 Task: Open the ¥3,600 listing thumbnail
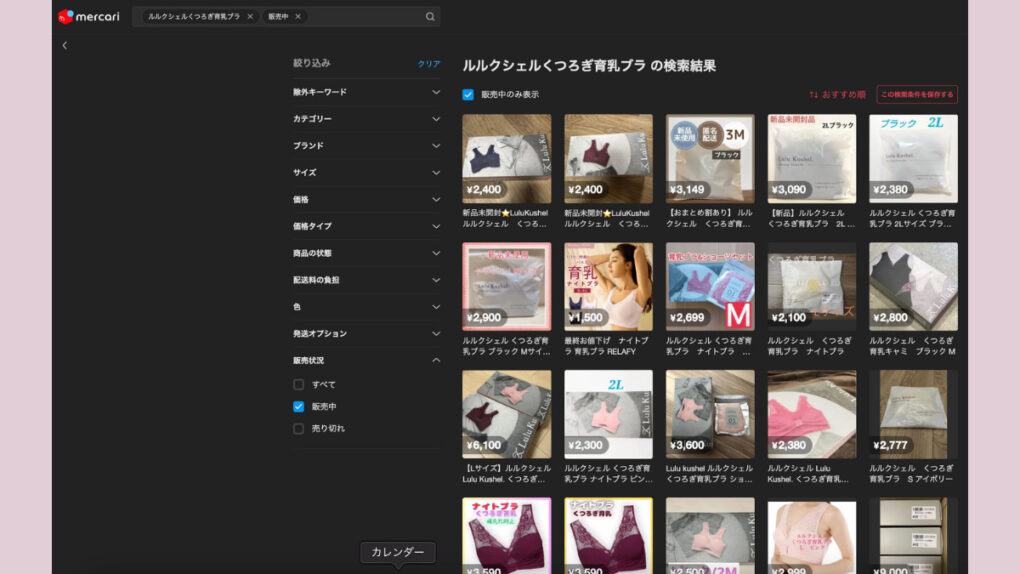(710, 415)
